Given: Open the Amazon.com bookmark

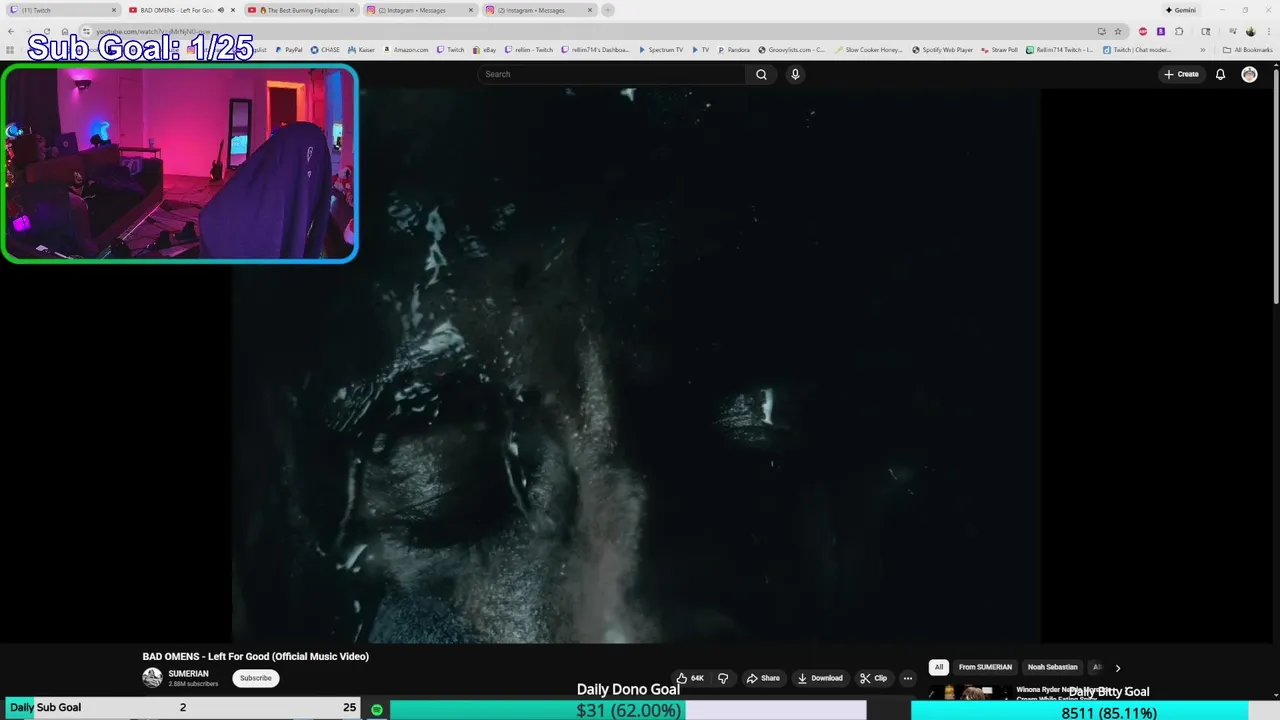Looking at the screenshot, I should tap(406, 49).
